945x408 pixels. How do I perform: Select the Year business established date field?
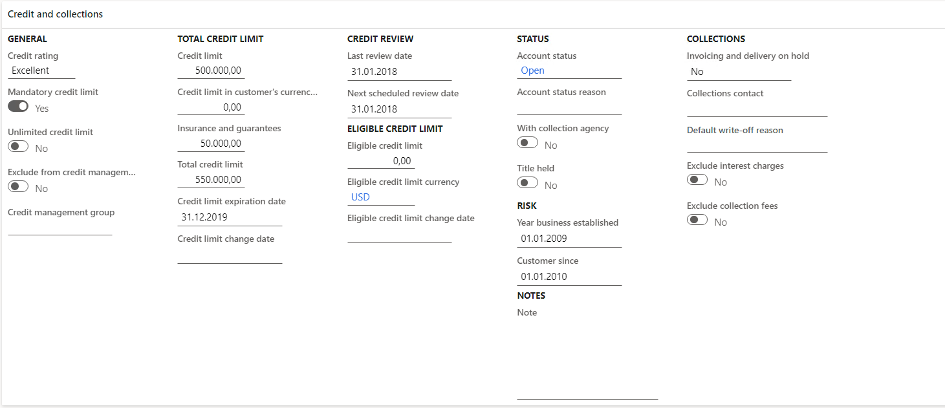click(x=568, y=240)
